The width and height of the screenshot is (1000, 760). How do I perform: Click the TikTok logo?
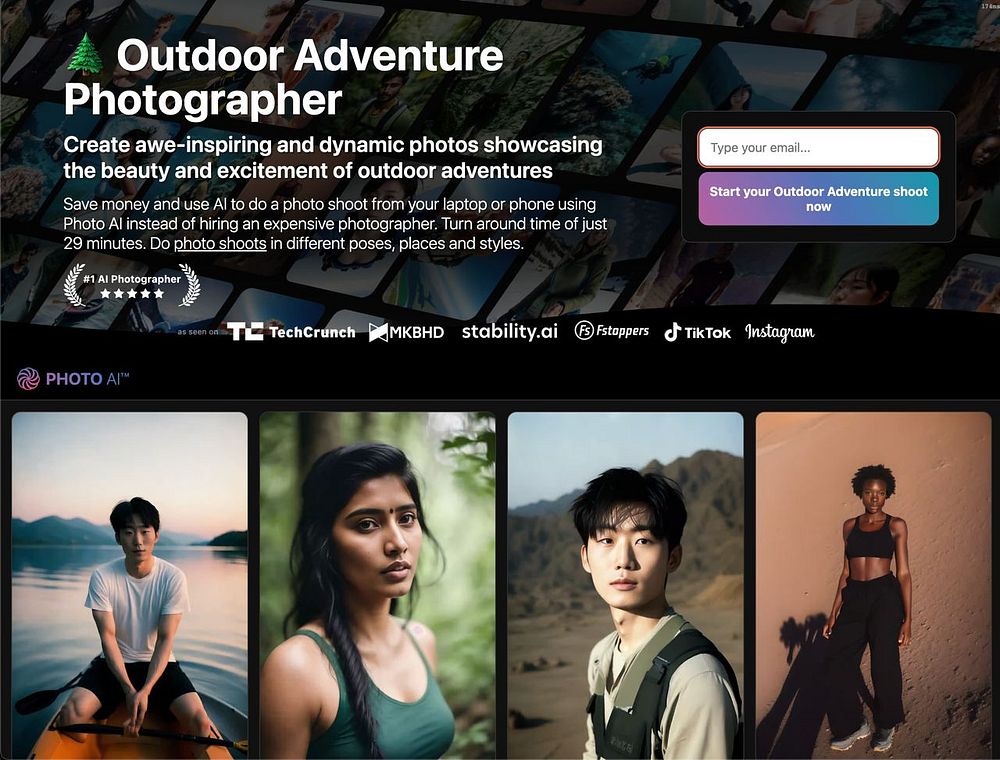698,332
